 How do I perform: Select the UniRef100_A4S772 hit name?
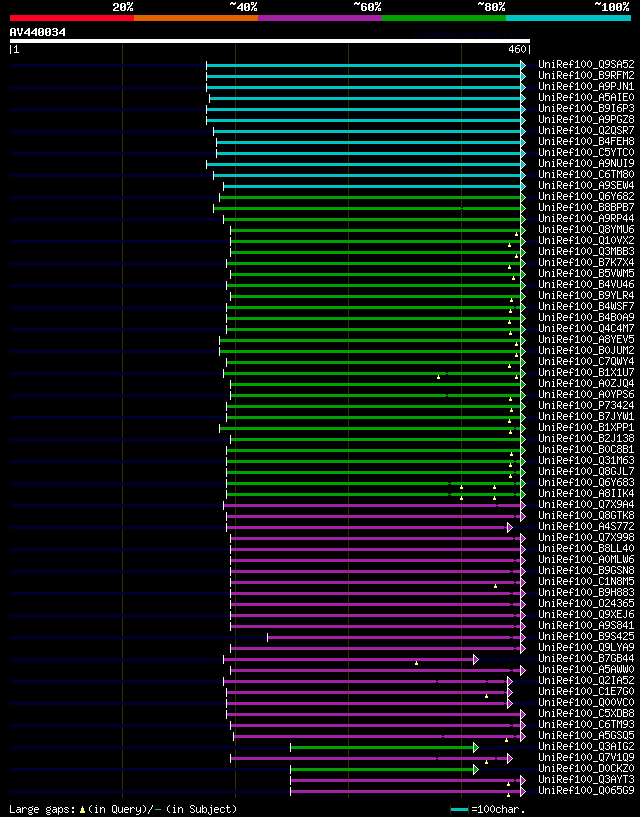(x=586, y=526)
